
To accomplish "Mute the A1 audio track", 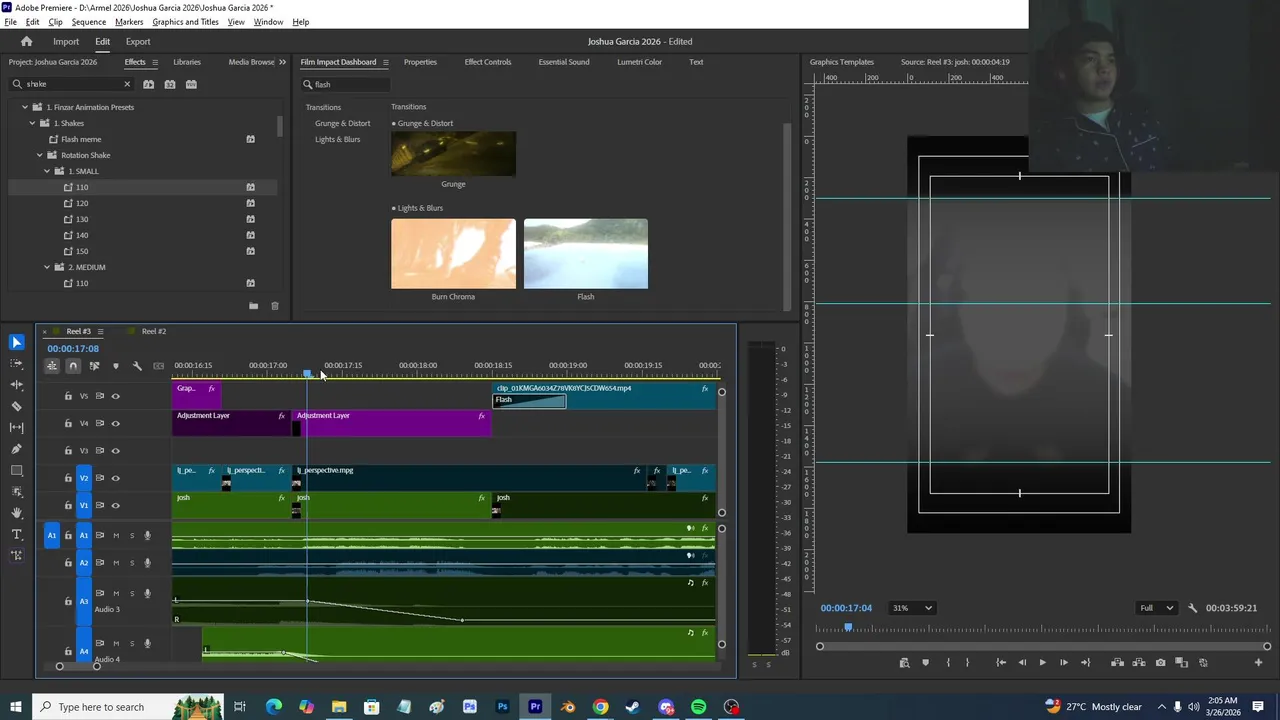I will click(x=115, y=536).
